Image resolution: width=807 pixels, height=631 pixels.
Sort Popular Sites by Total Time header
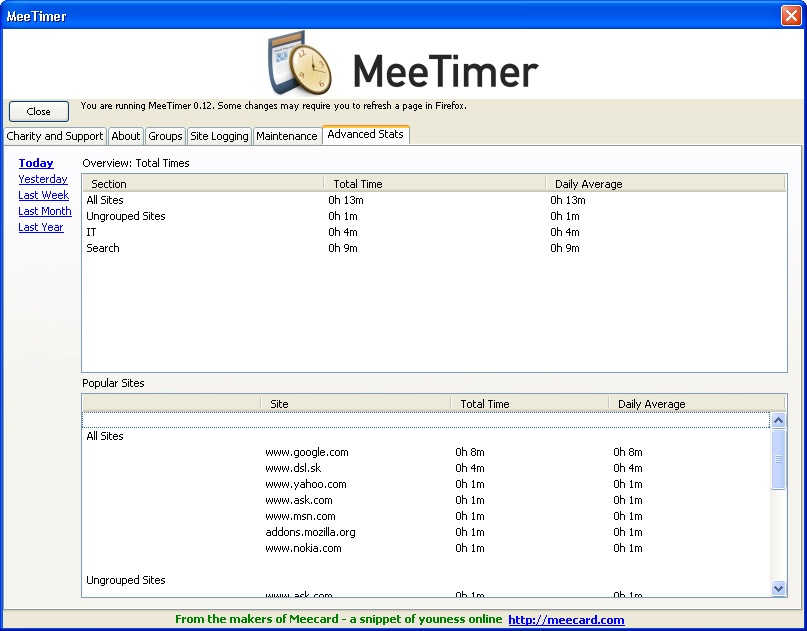[530, 404]
